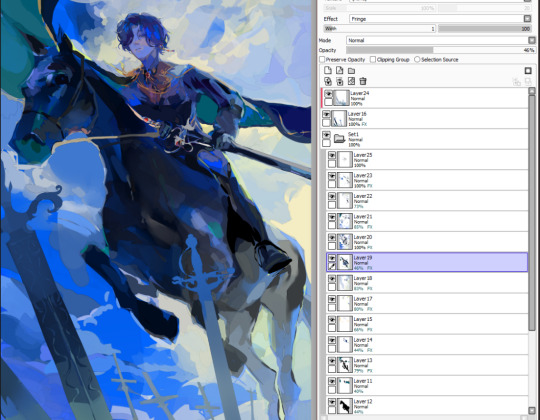Click the Layer 20 thumbnail
The image size is (540, 420).
[345, 242]
